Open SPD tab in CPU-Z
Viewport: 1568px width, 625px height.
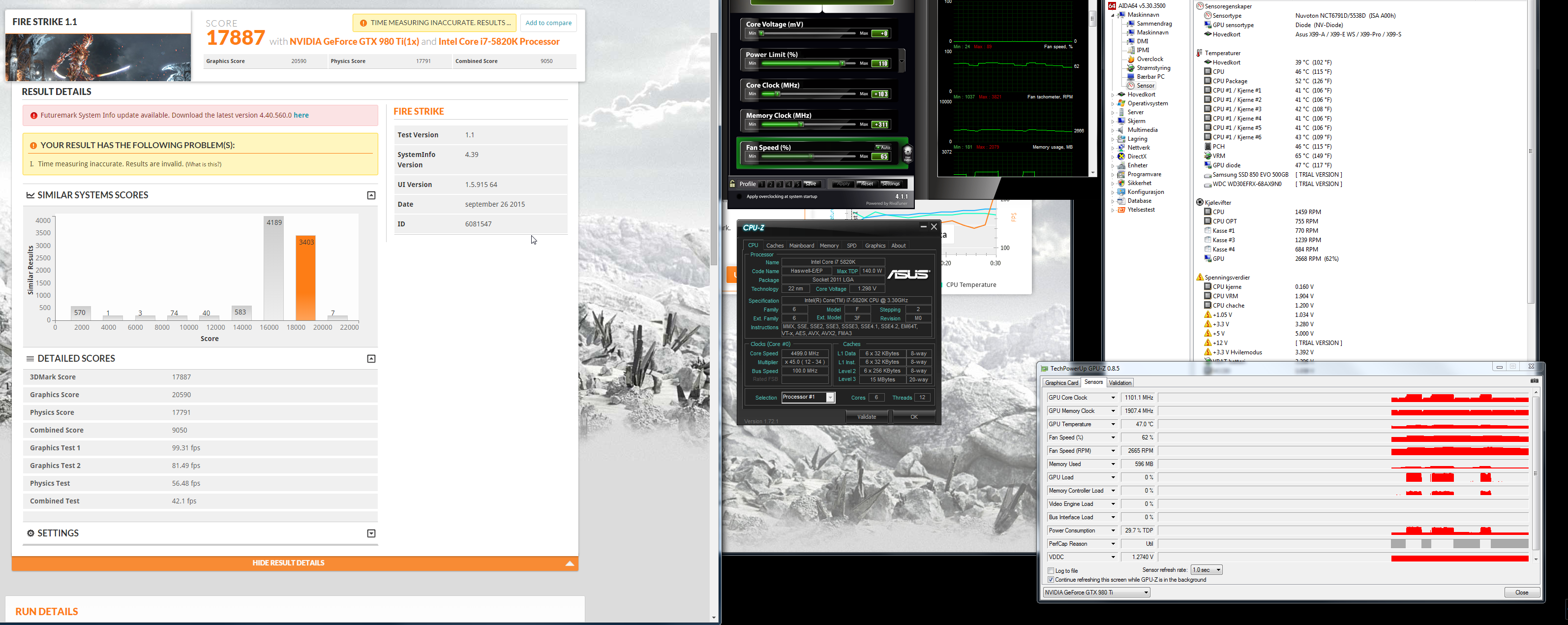click(x=851, y=246)
